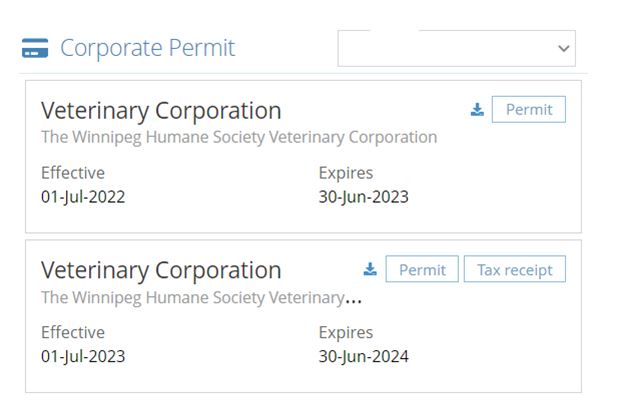Open the dropdown beside Corporate Permit heading

(456, 48)
